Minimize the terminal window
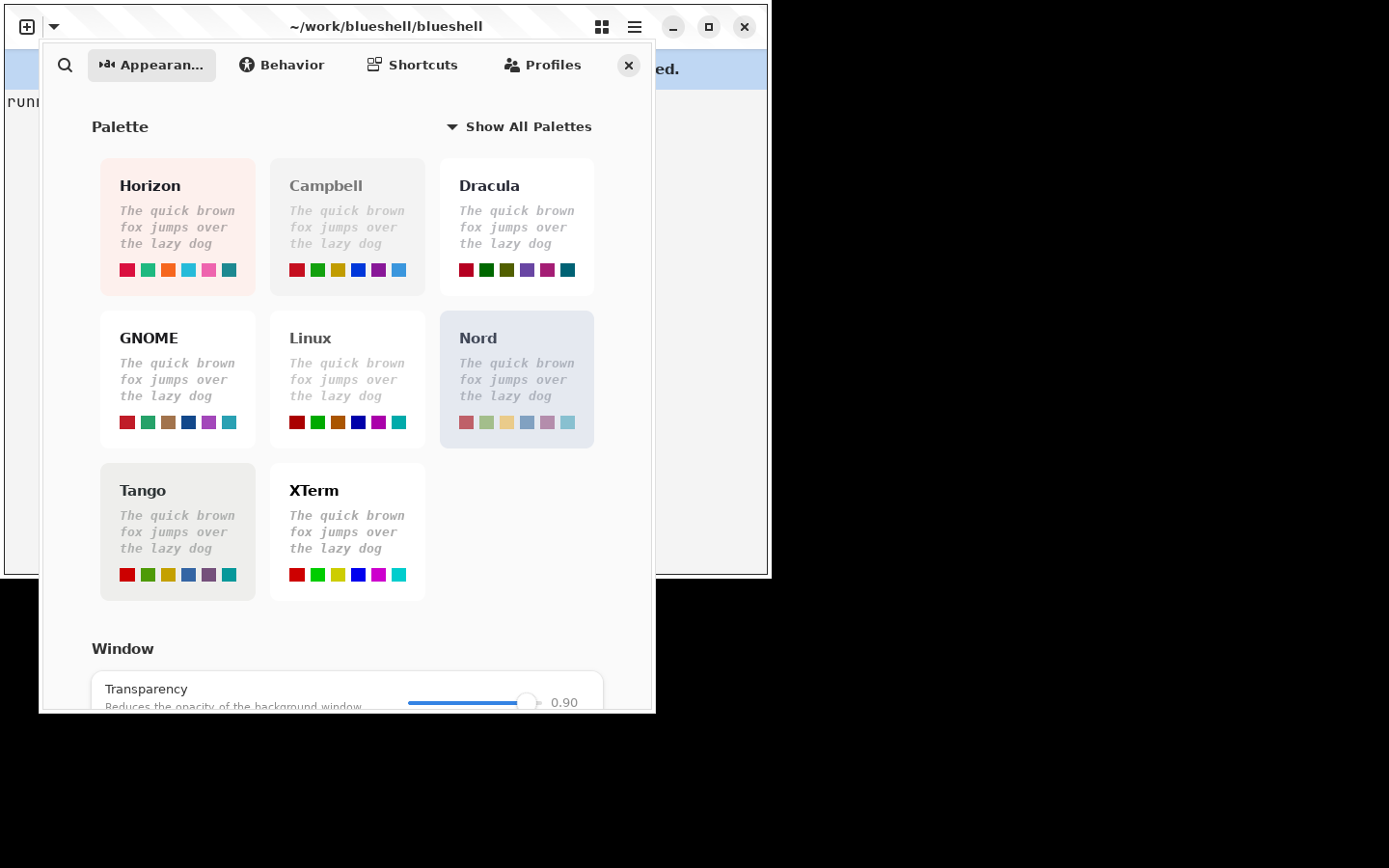The width and height of the screenshot is (1389, 868). point(673,27)
